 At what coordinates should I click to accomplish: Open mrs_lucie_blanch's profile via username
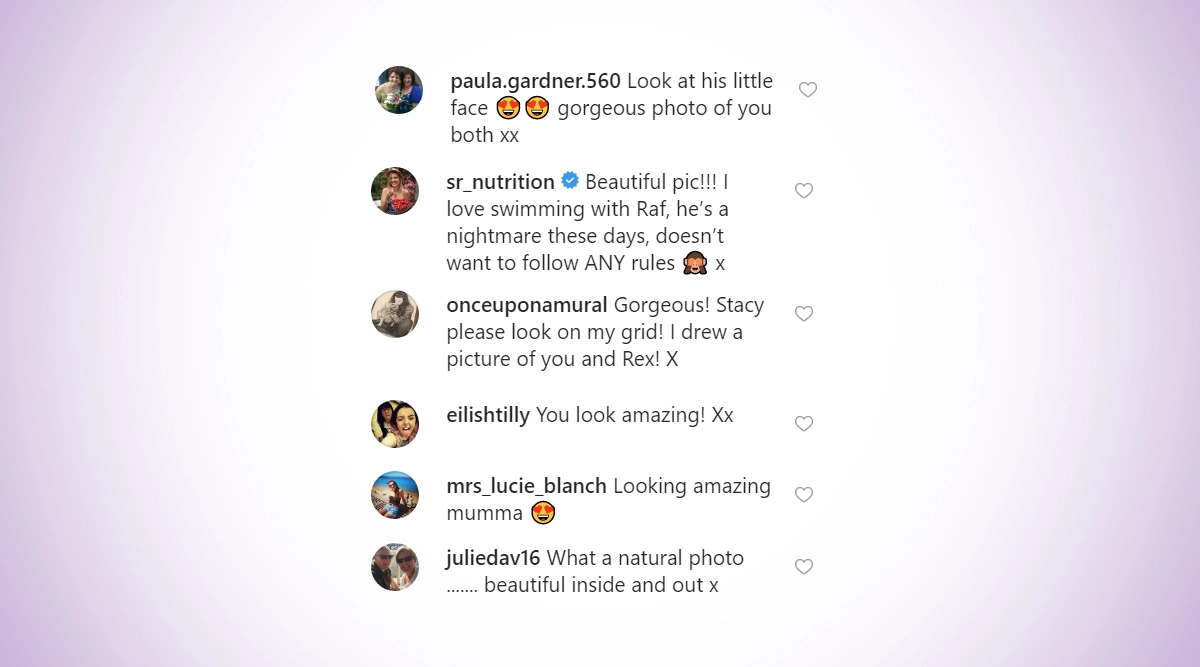pyautogui.click(x=526, y=486)
